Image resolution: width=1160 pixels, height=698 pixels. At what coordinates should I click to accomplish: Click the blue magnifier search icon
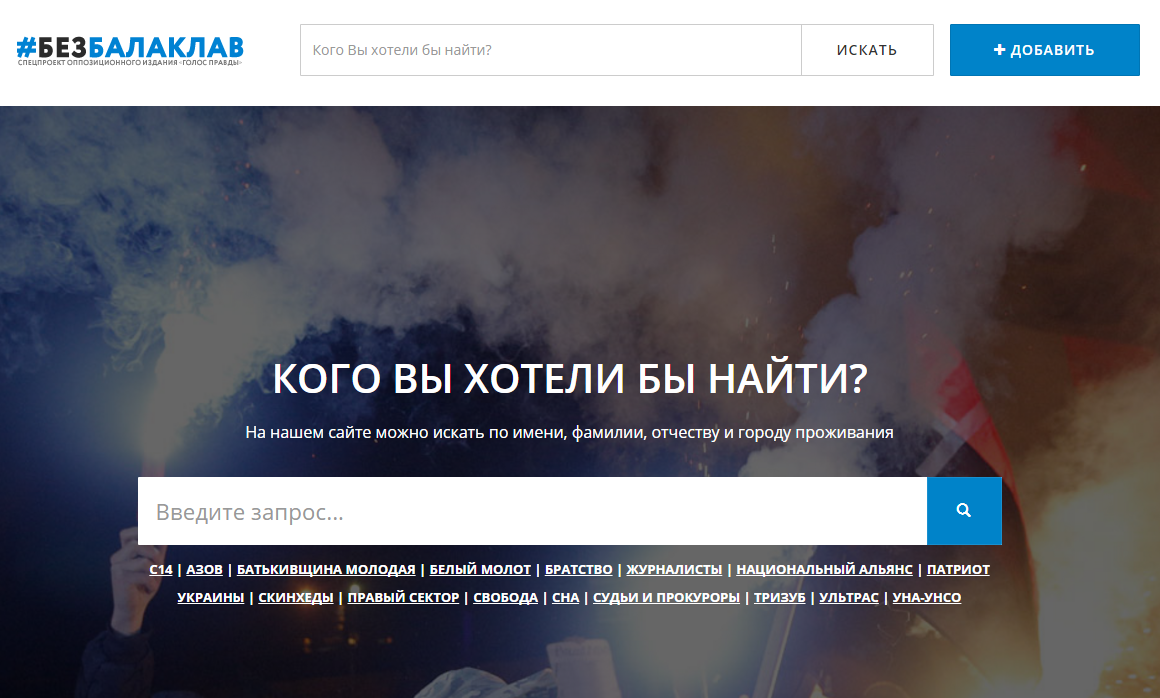[x=963, y=511]
